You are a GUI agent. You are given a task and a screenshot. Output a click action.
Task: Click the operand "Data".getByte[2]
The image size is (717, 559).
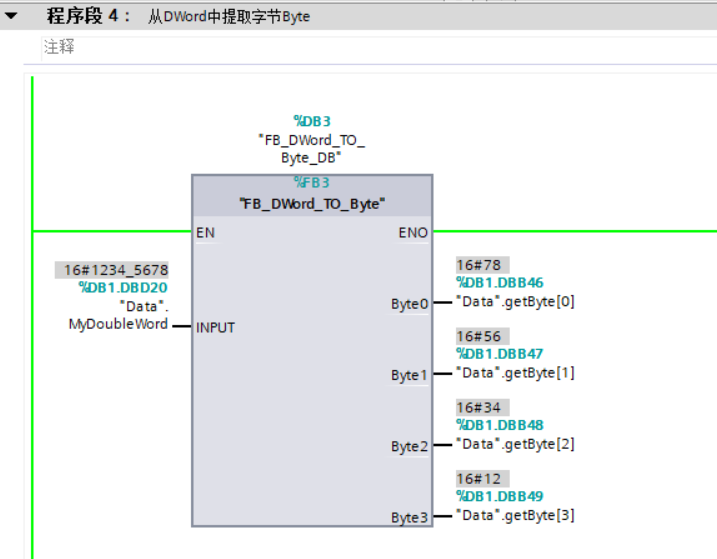(x=515, y=445)
